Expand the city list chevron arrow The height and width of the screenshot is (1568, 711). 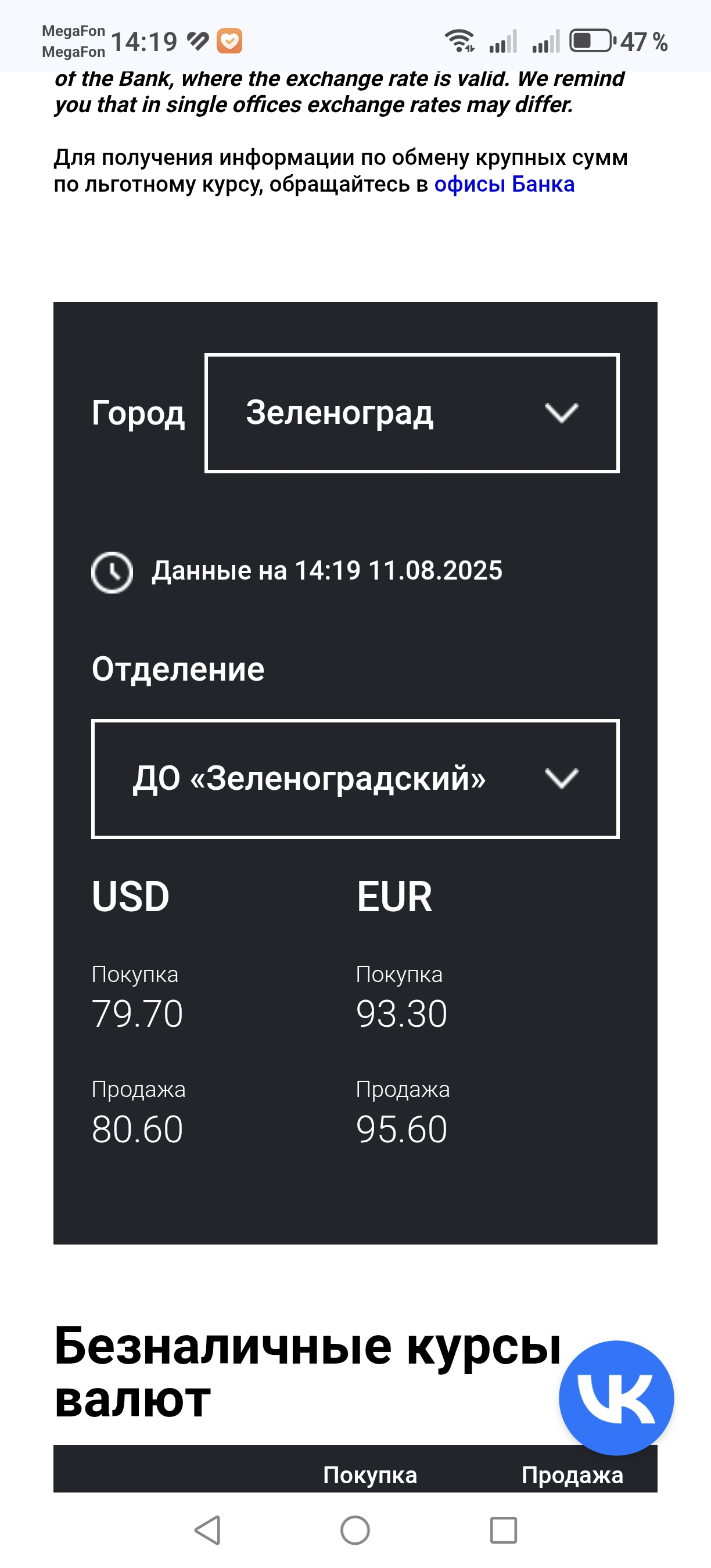click(561, 413)
